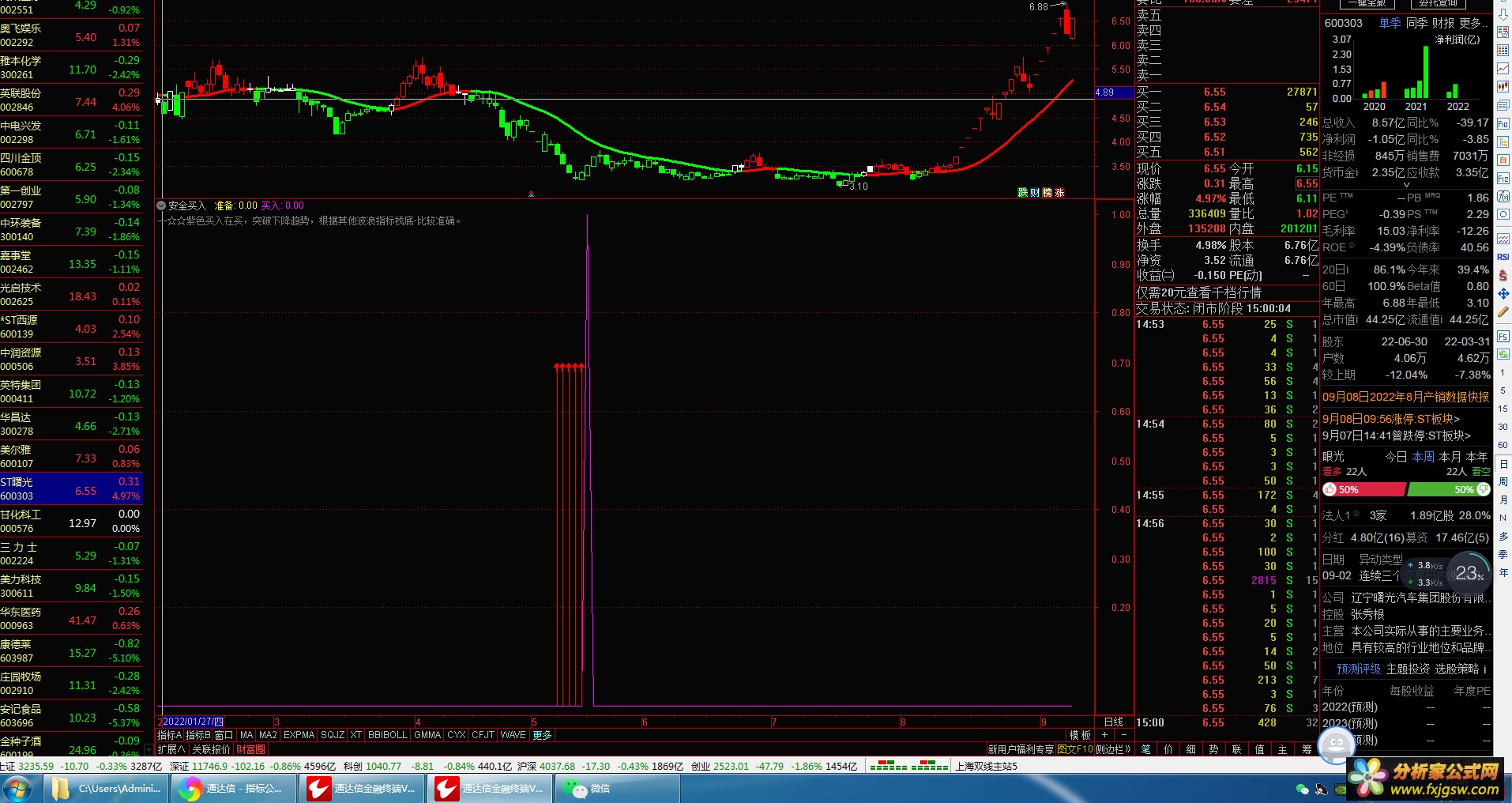Open the candlestick chart icon in toolbar
The height and width of the screenshot is (803, 1512).
click(x=1503, y=86)
